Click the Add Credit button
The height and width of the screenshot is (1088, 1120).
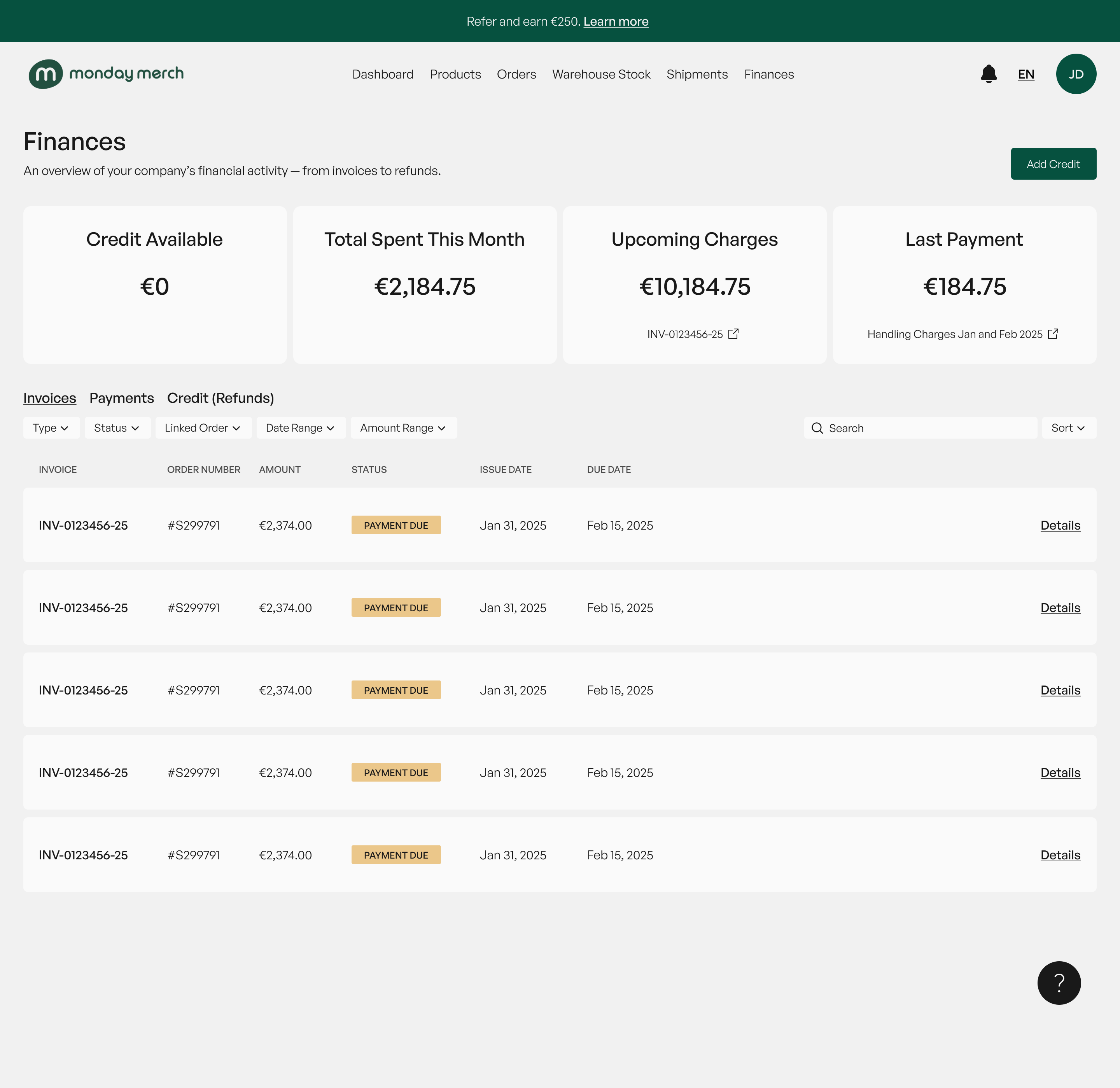coord(1053,163)
